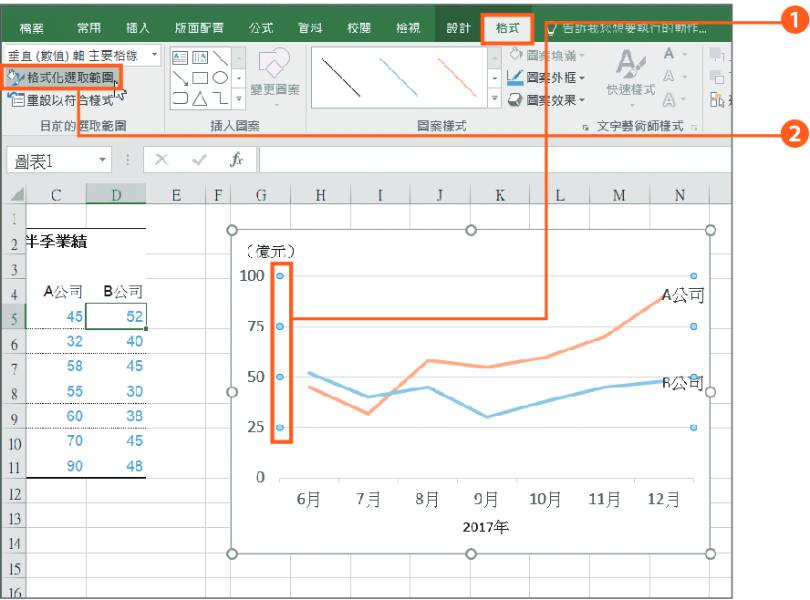Expand the Name Box dropdown arrow
Image resolution: width=810 pixels, height=600 pixels.
coord(103,160)
